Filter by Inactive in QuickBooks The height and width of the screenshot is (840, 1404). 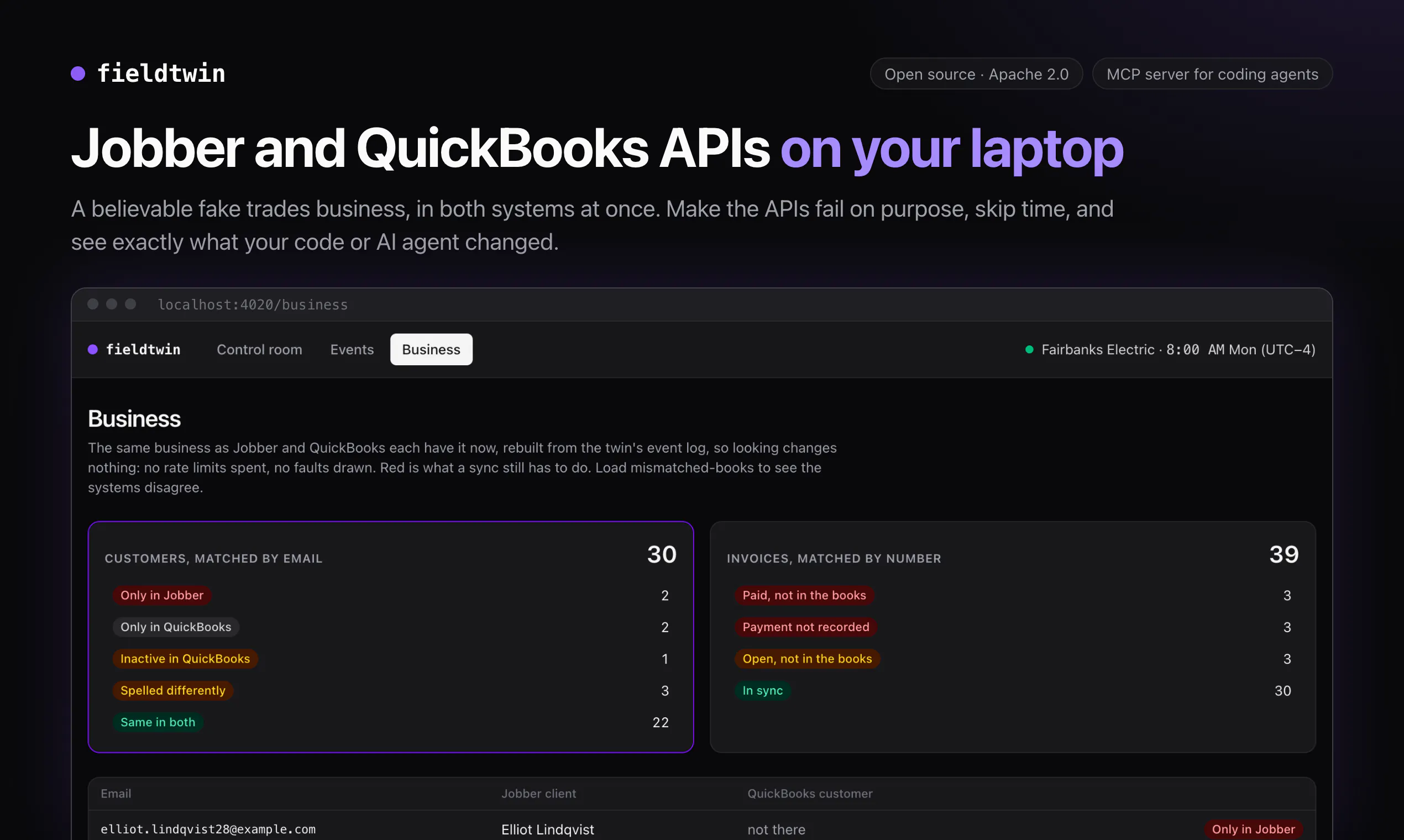[185, 658]
